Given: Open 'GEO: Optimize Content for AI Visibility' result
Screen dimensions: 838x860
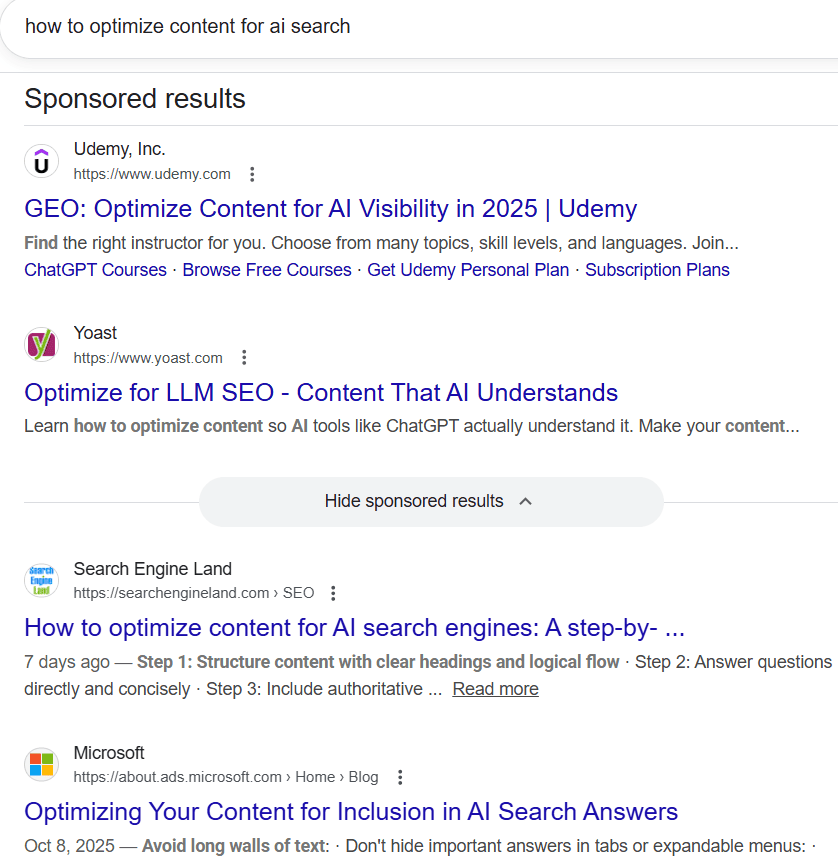Looking at the screenshot, I should pos(330,208).
